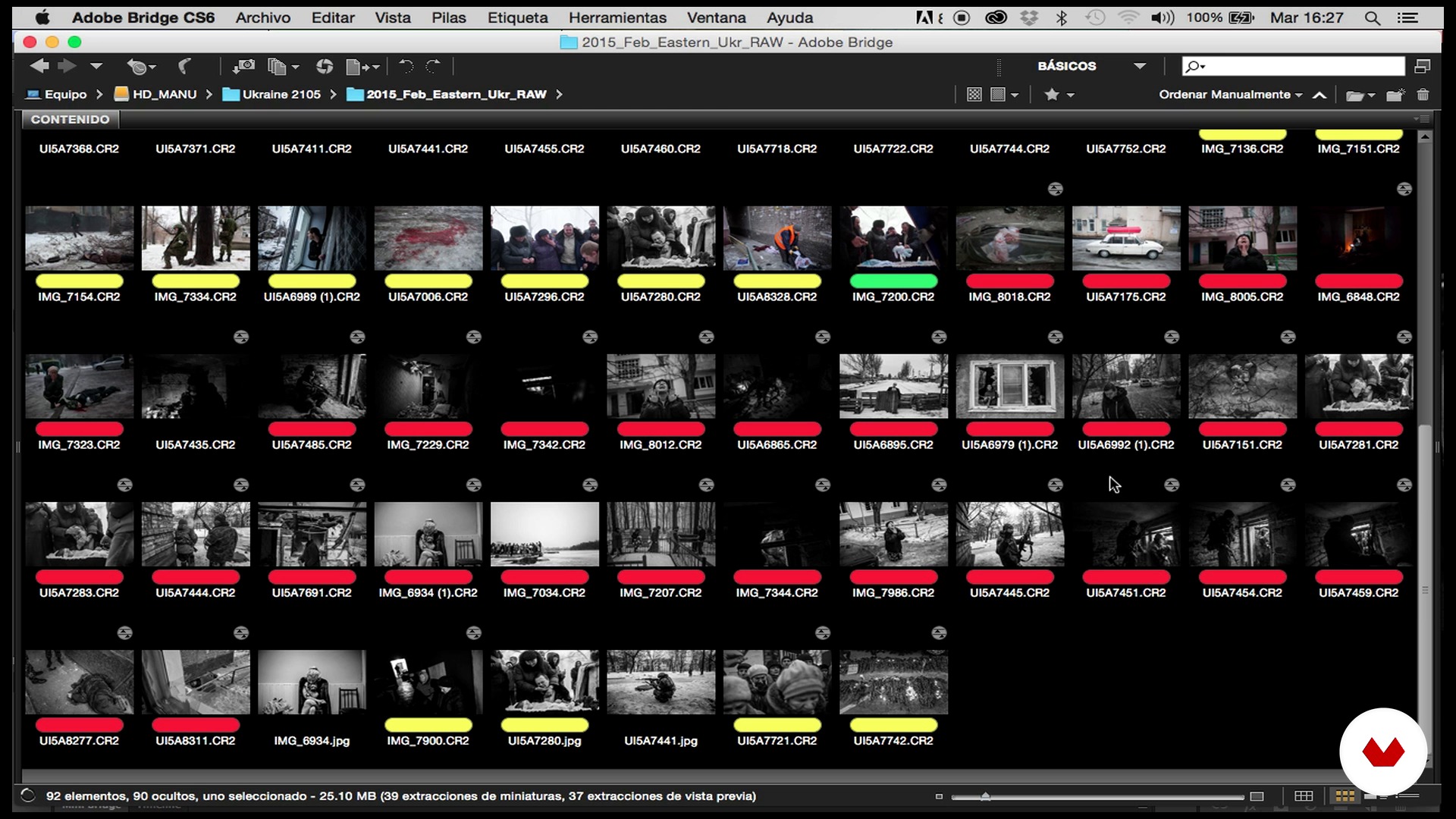The image size is (1456, 819).
Task: Click the 2015_Feb_Eastern_Ukr_RAW path entry
Action: coord(447,95)
